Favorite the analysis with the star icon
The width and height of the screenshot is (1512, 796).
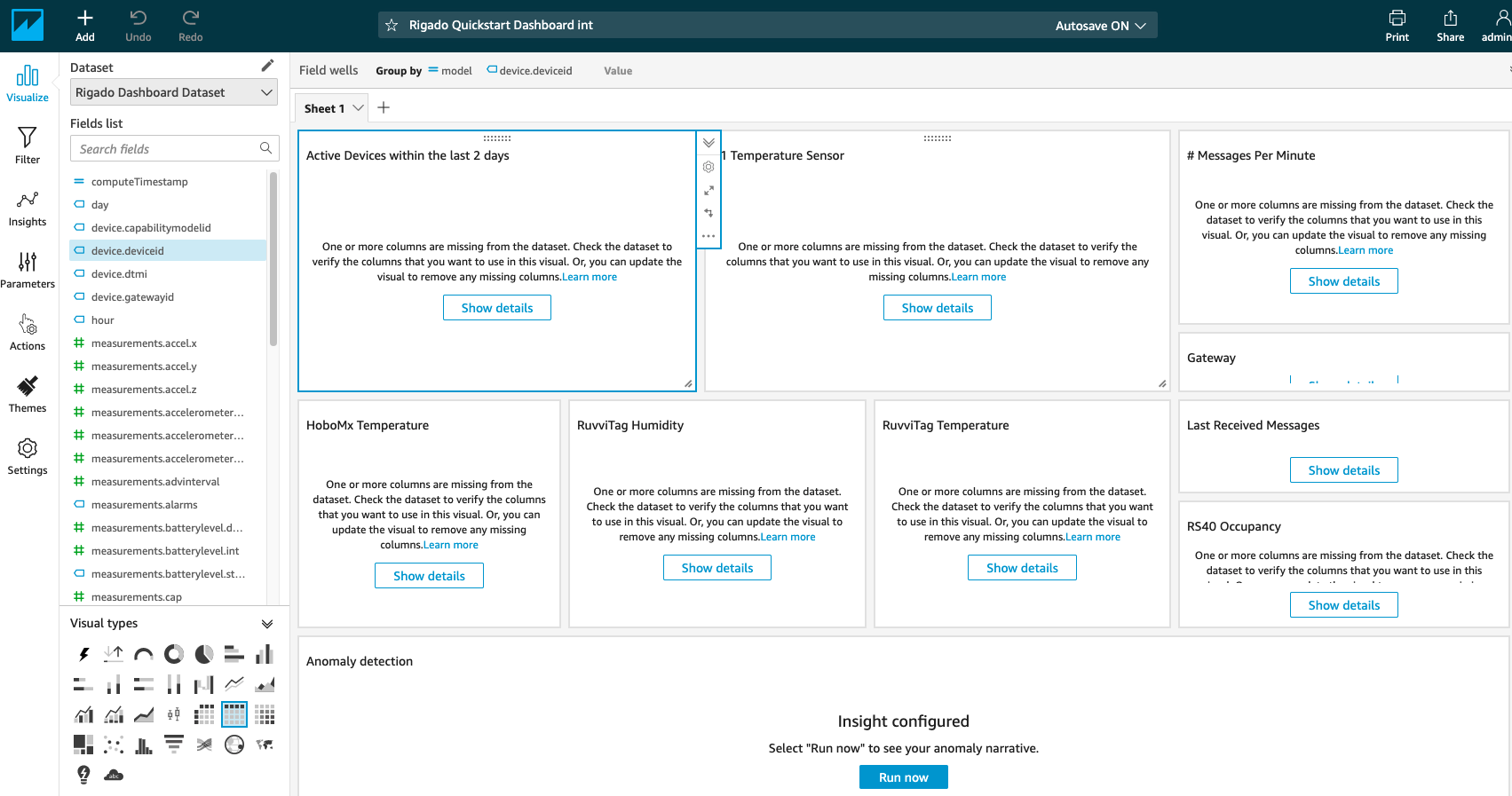tap(392, 26)
